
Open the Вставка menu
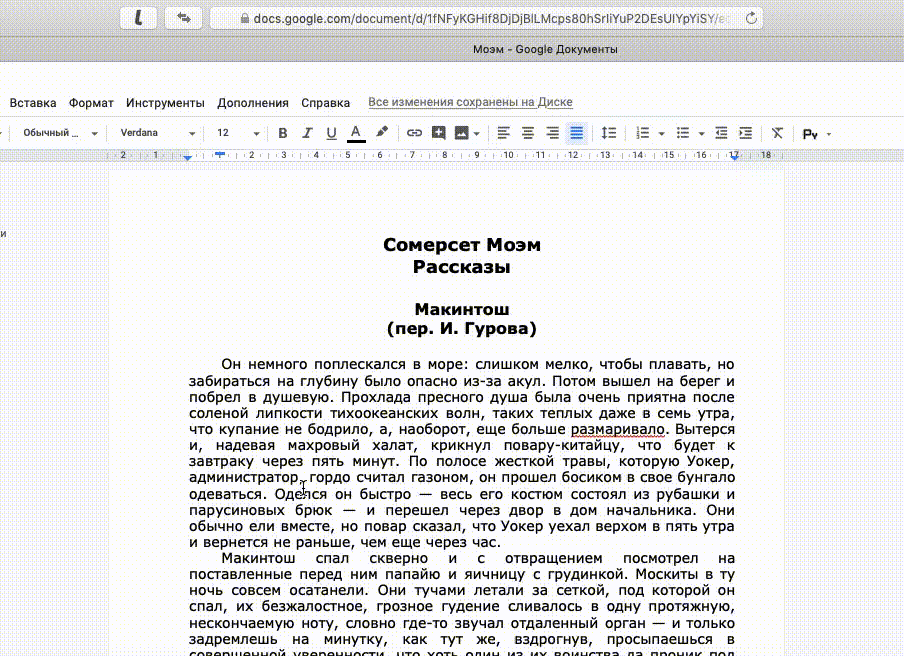[33, 103]
